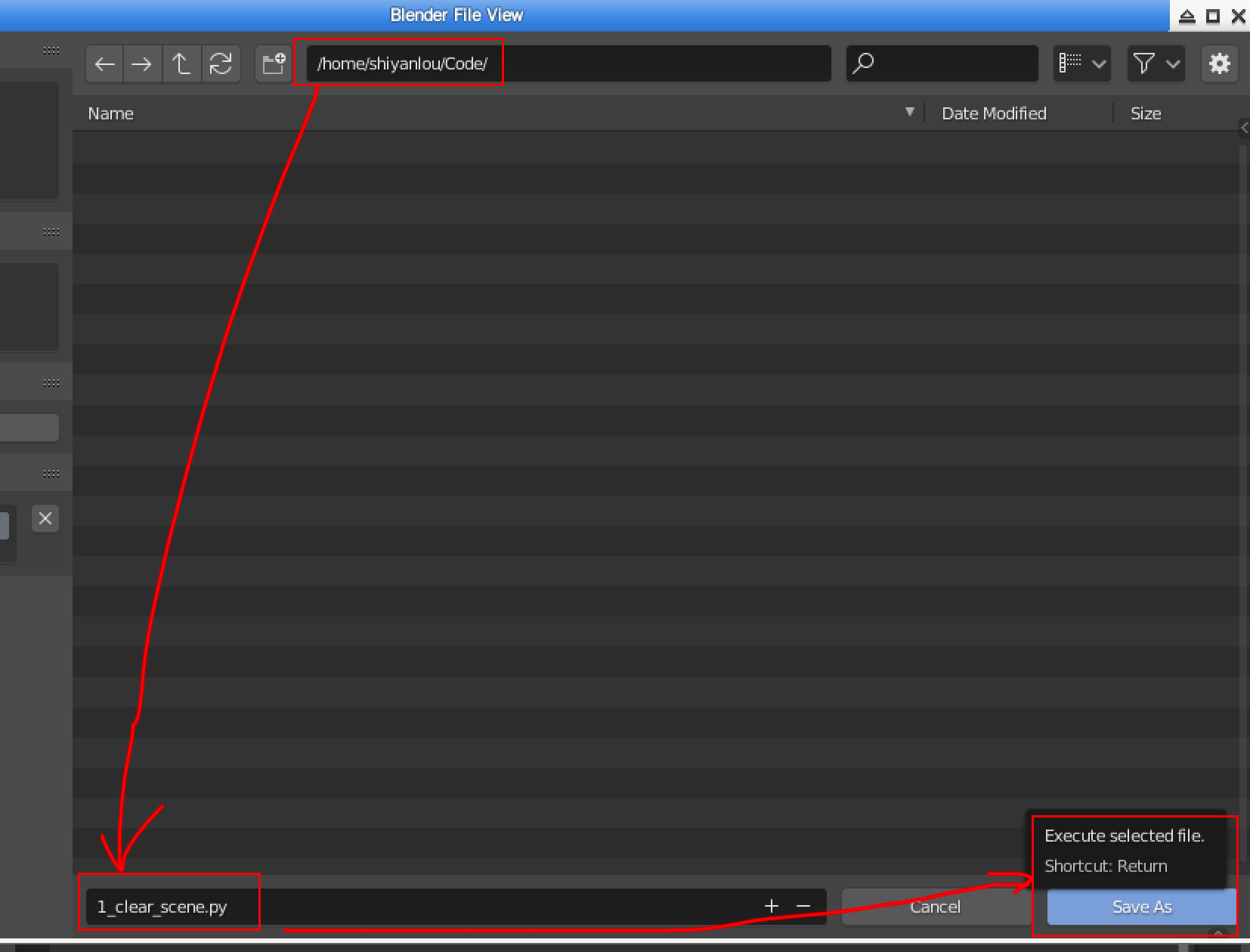Expand the side region arrow at right edge
The width and height of the screenshot is (1250, 952).
pyautogui.click(x=1244, y=128)
